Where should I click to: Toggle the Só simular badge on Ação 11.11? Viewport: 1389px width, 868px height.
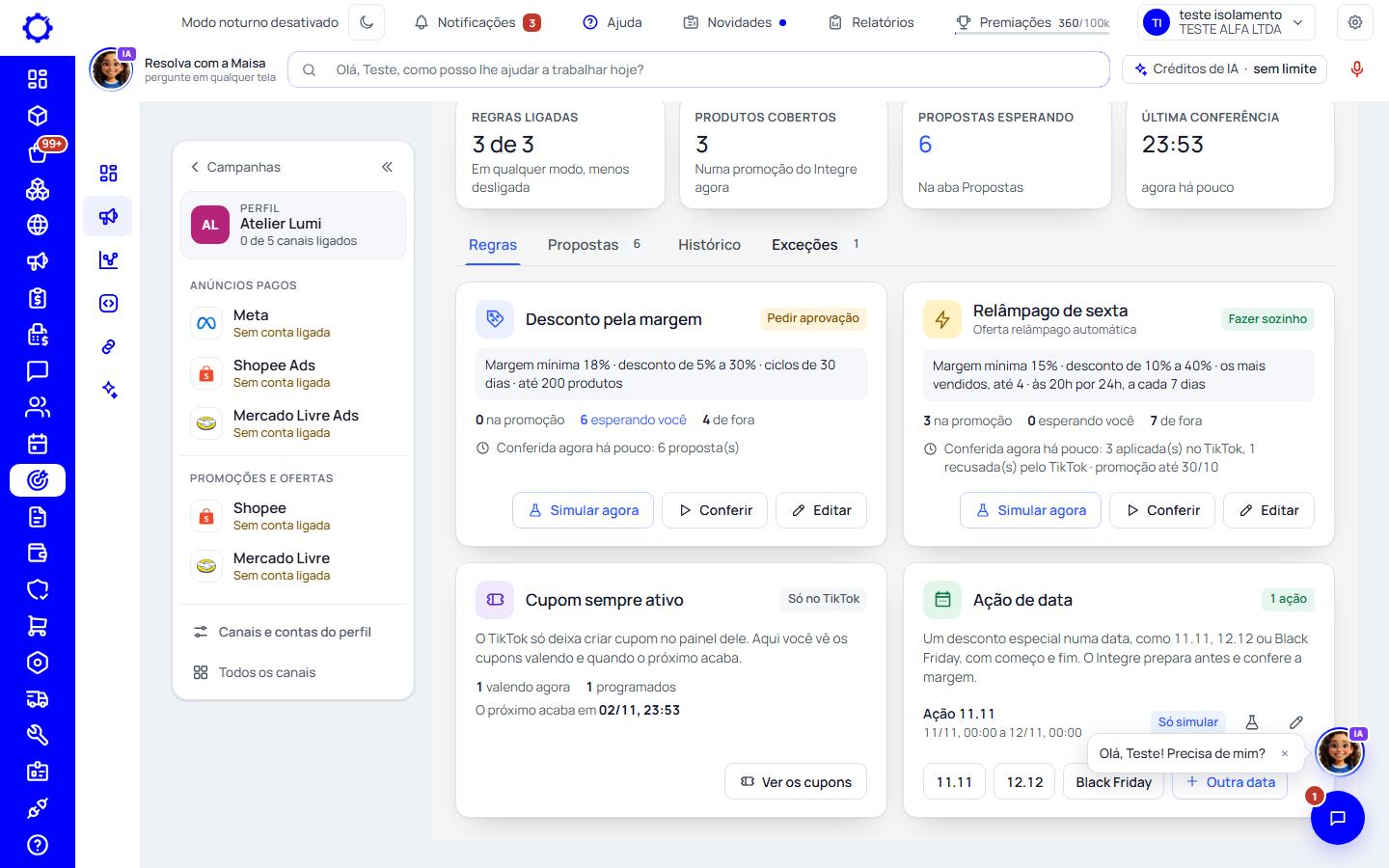pos(1187,722)
